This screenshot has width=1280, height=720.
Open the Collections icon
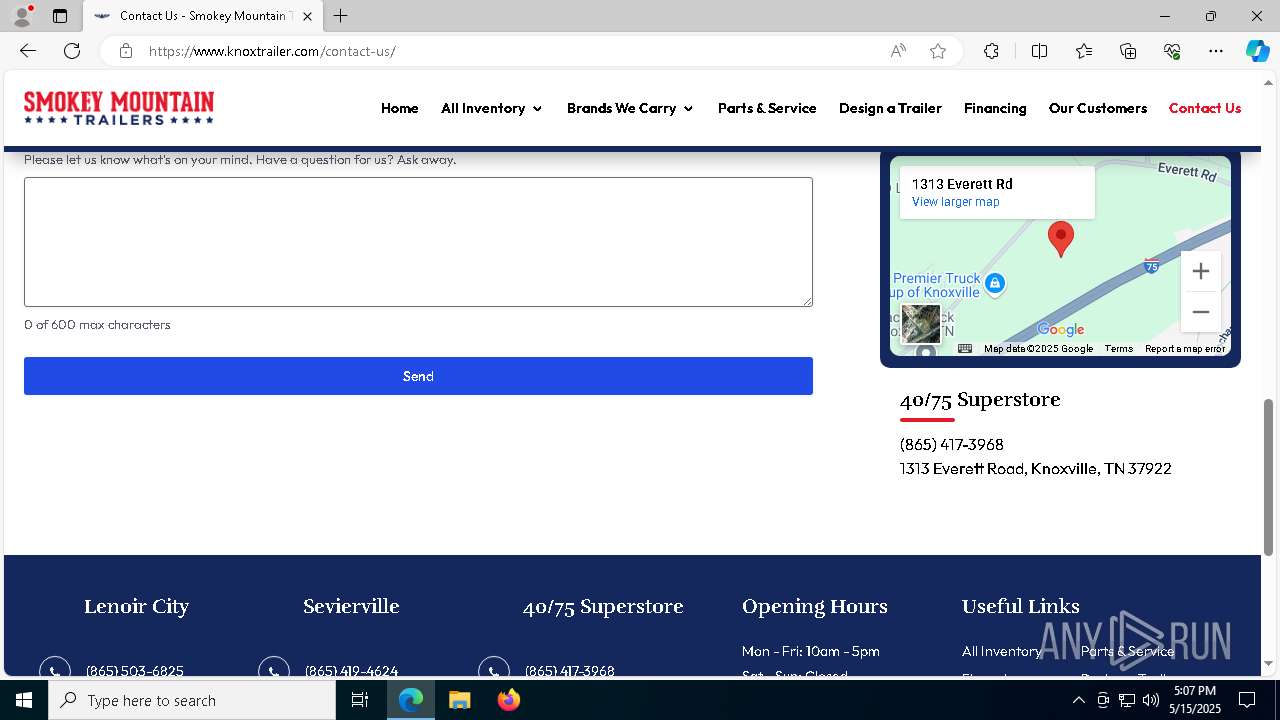1128,51
